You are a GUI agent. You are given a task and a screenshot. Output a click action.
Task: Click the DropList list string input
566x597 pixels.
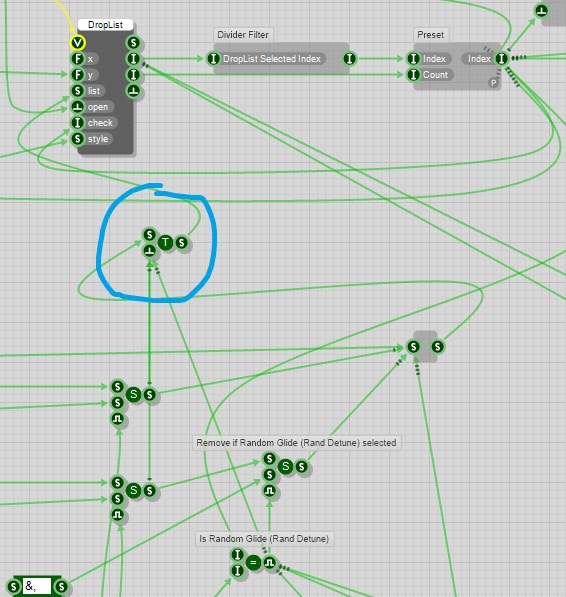click(x=78, y=91)
